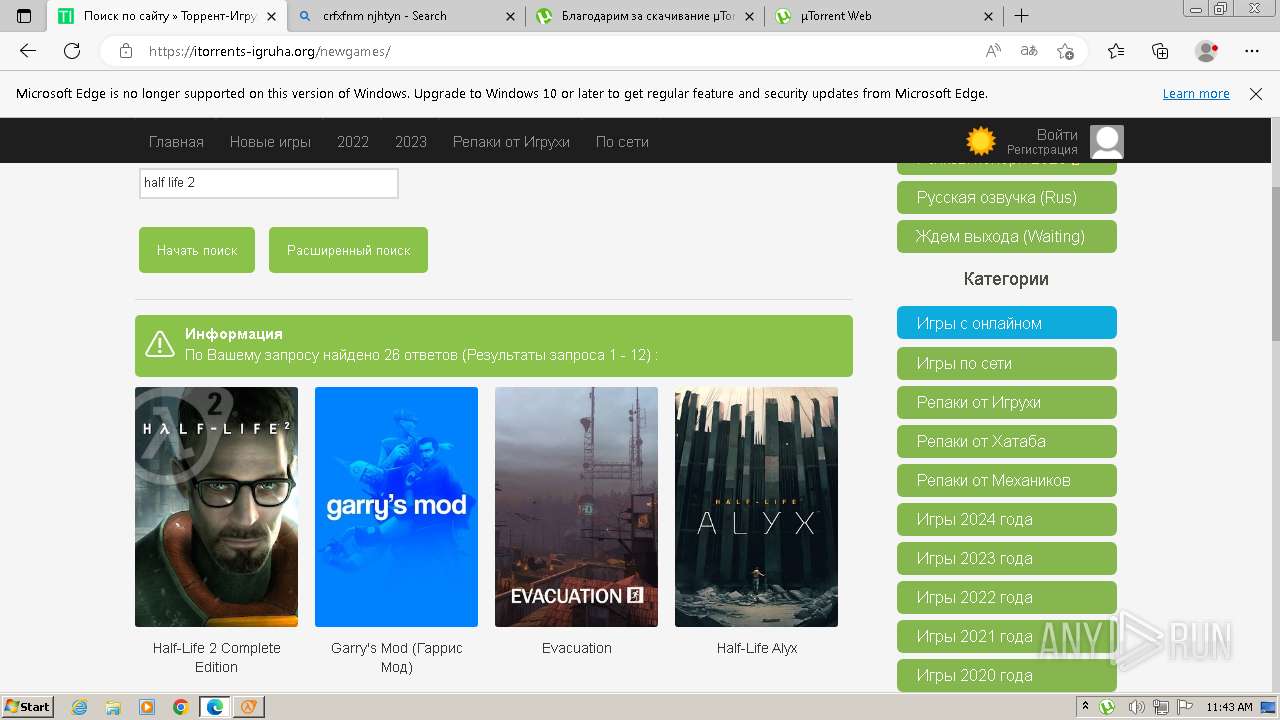Open the Half-Life Alyx cover thumbnail
This screenshot has height=720, width=1280.
click(x=756, y=507)
